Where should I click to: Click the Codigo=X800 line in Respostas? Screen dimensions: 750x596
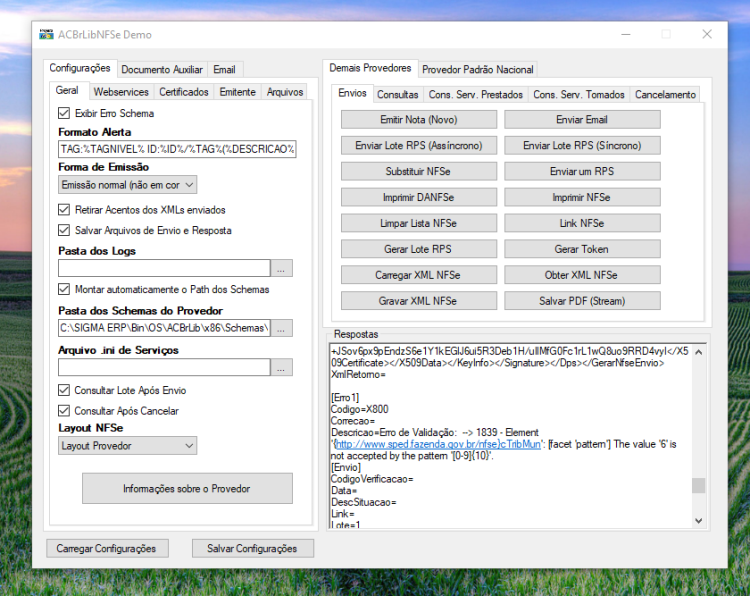(x=360, y=409)
